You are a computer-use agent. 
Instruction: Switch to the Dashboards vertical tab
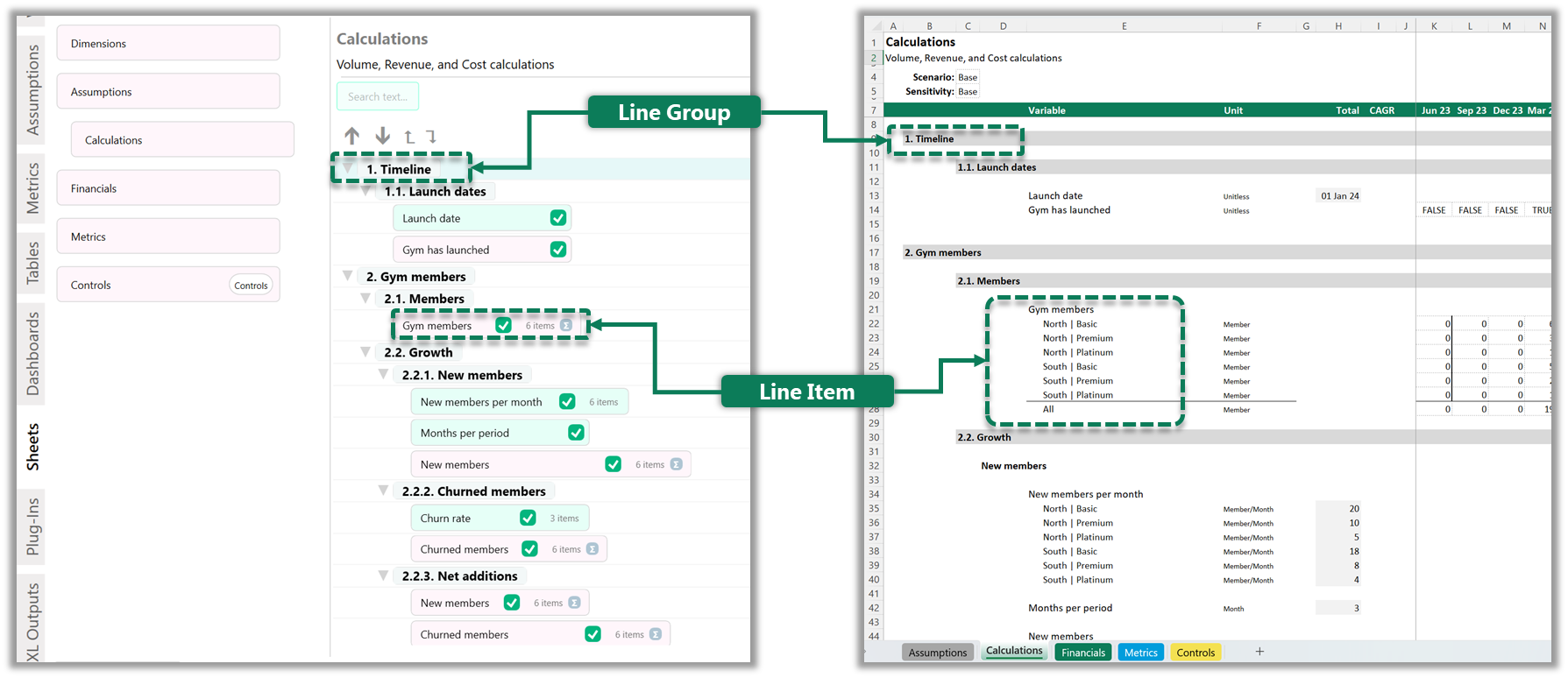(x=32, y=353)
